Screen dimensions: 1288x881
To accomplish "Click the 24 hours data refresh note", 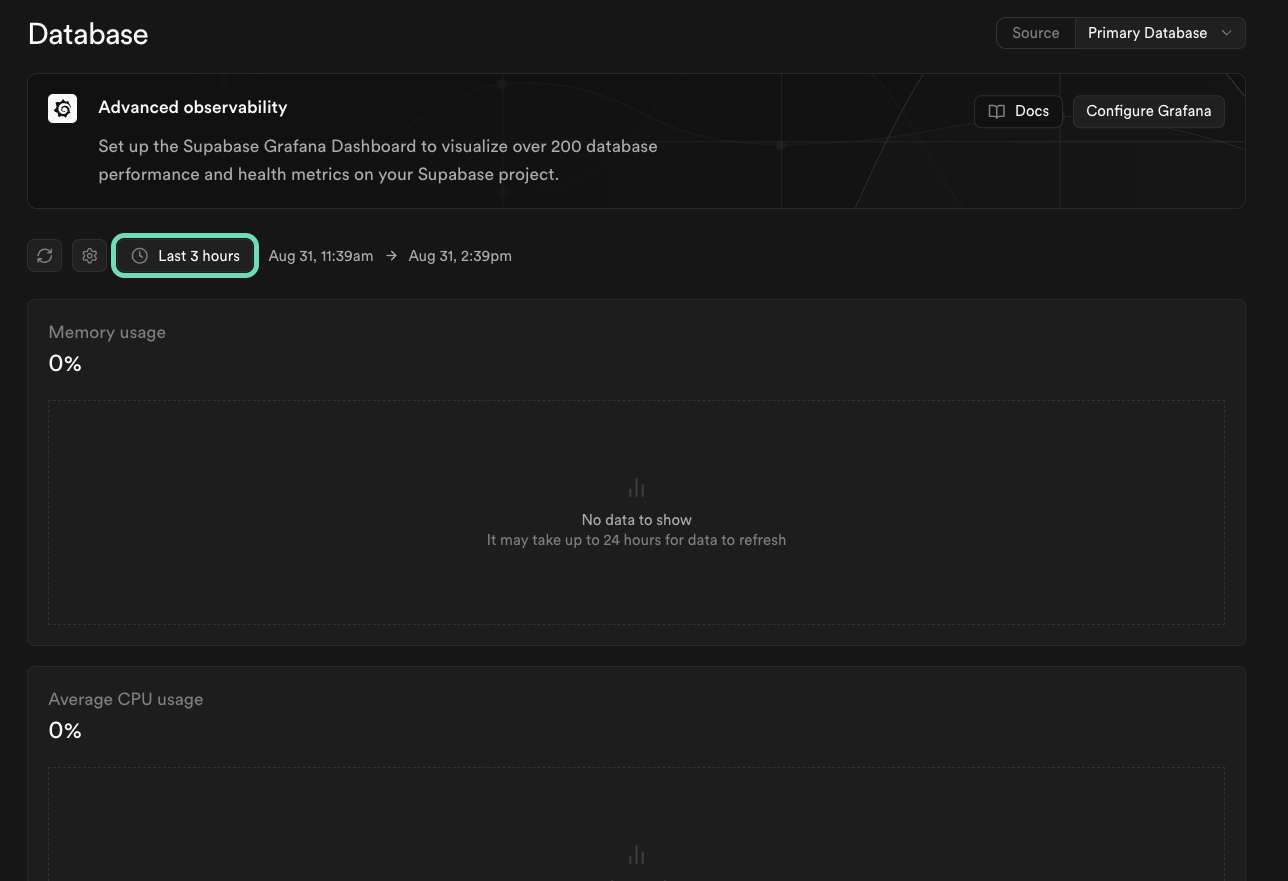I will click(637, 540).
